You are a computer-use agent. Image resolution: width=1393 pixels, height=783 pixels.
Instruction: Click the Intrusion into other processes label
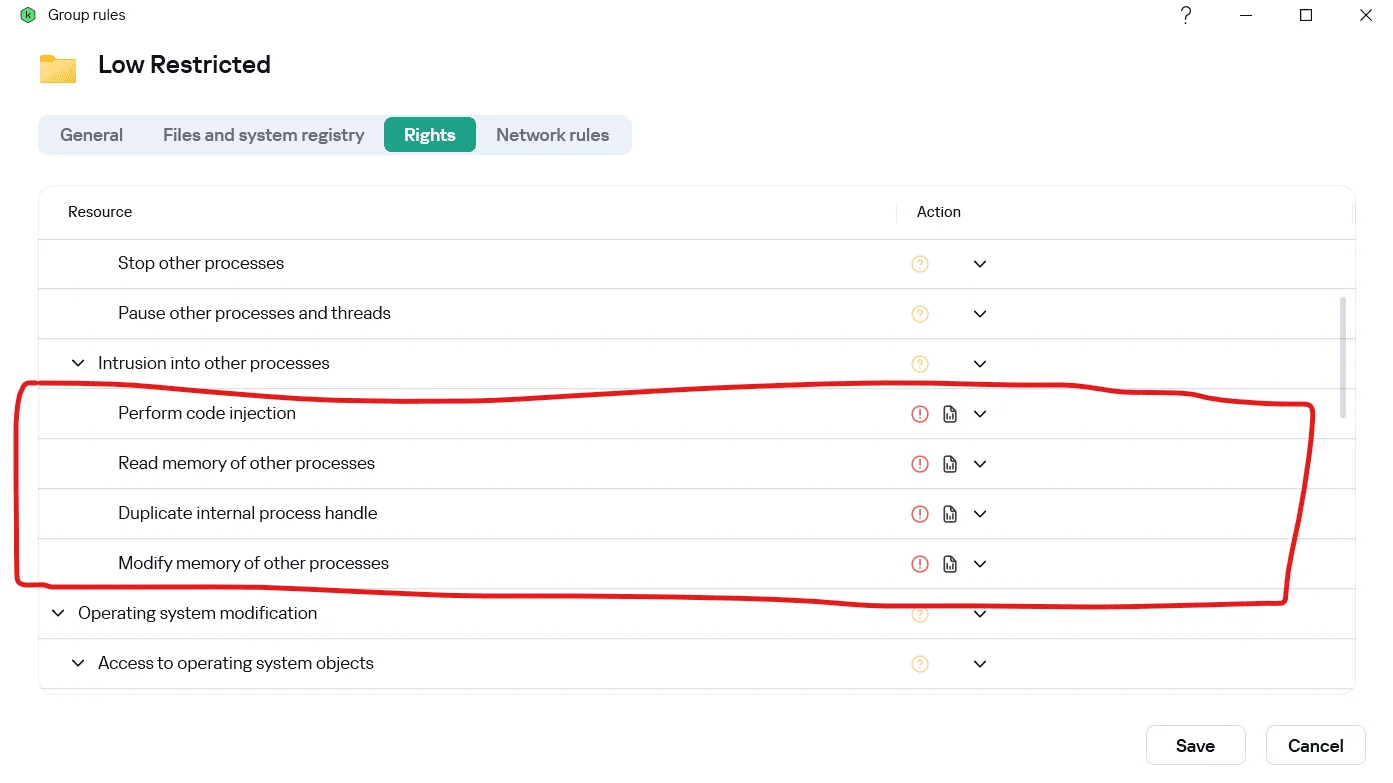[x=214, y=364]
